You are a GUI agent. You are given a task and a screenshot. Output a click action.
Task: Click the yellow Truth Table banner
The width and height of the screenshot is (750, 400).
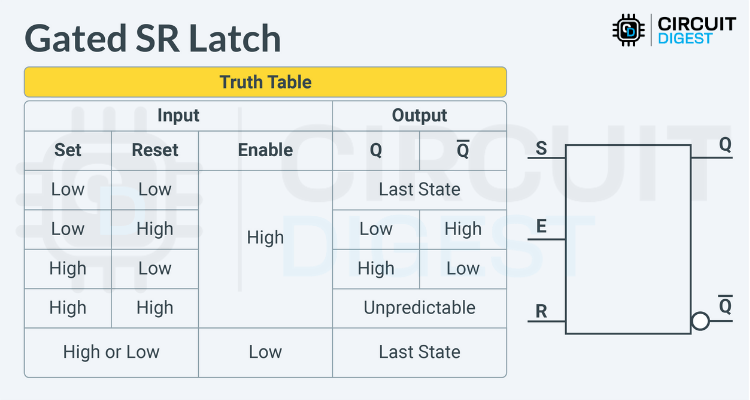tap(265, 82)
